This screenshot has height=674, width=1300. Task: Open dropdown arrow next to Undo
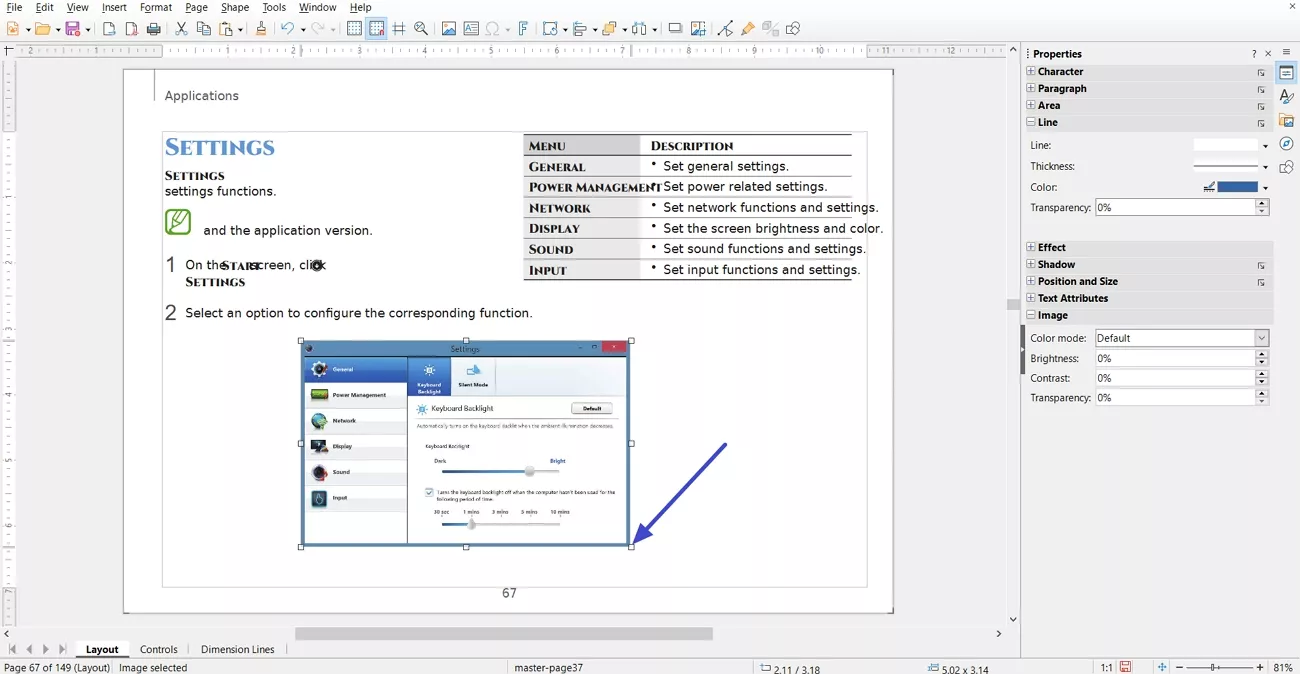(303, 30)
